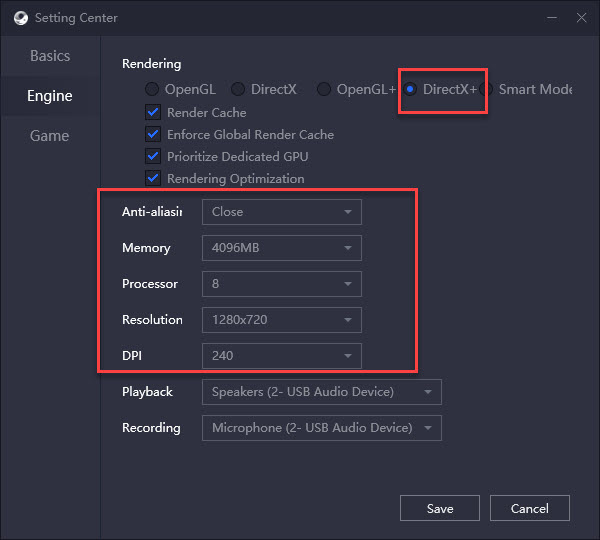Switch to the Basics tab

tap(50, 56)
